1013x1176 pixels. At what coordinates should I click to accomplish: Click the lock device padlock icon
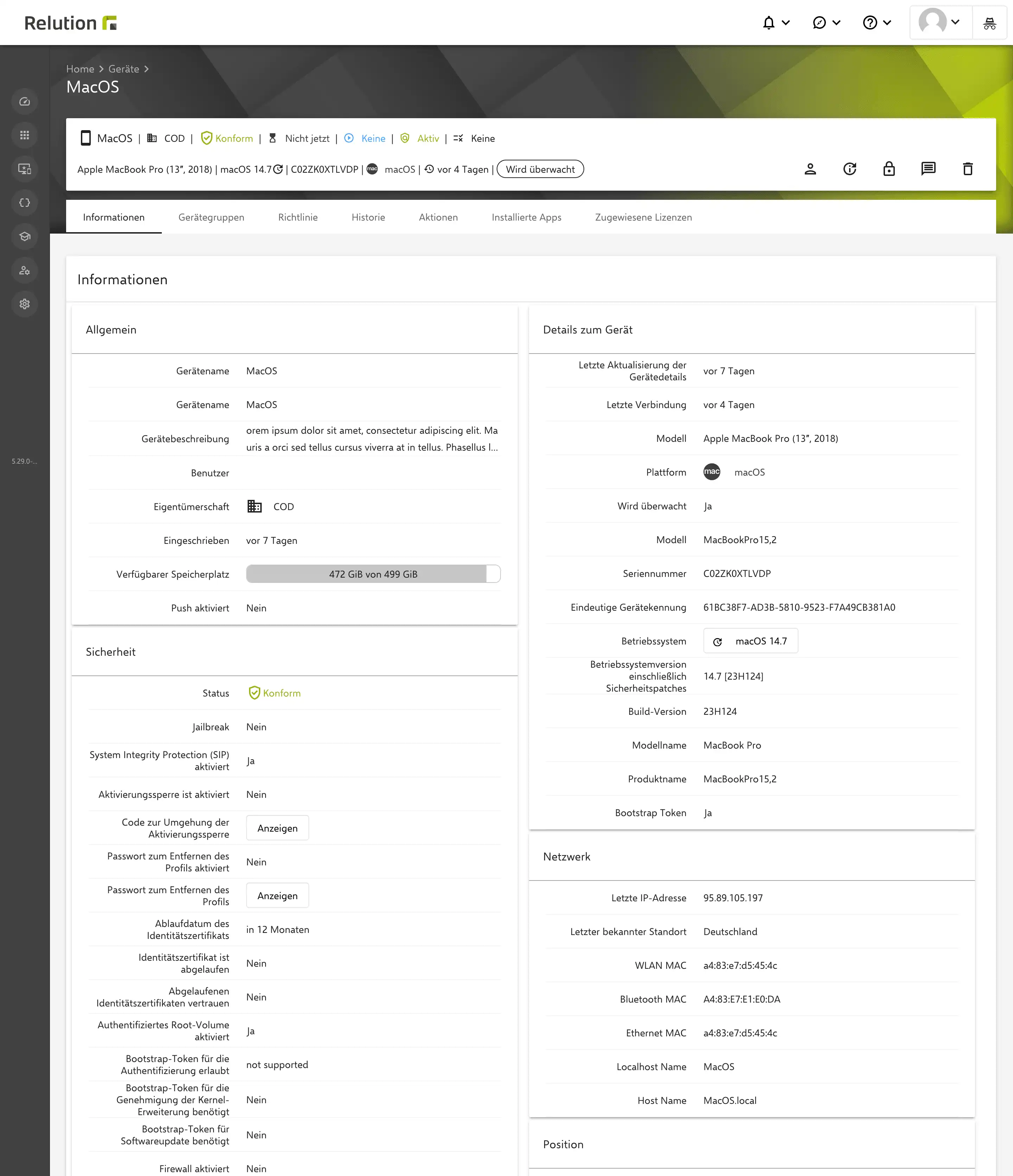pyautogui.click(x=889, y=169)
